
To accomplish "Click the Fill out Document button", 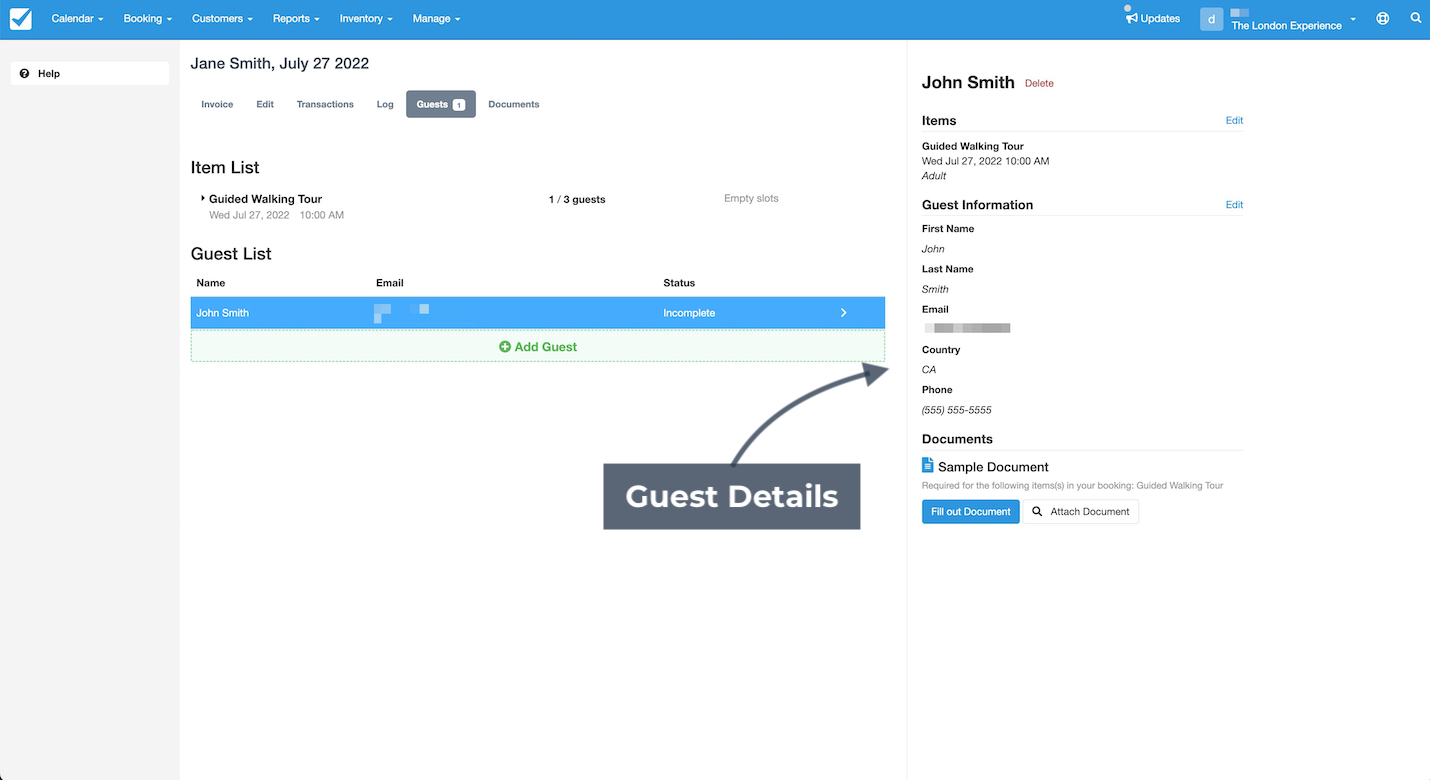I will coord(971,511).
